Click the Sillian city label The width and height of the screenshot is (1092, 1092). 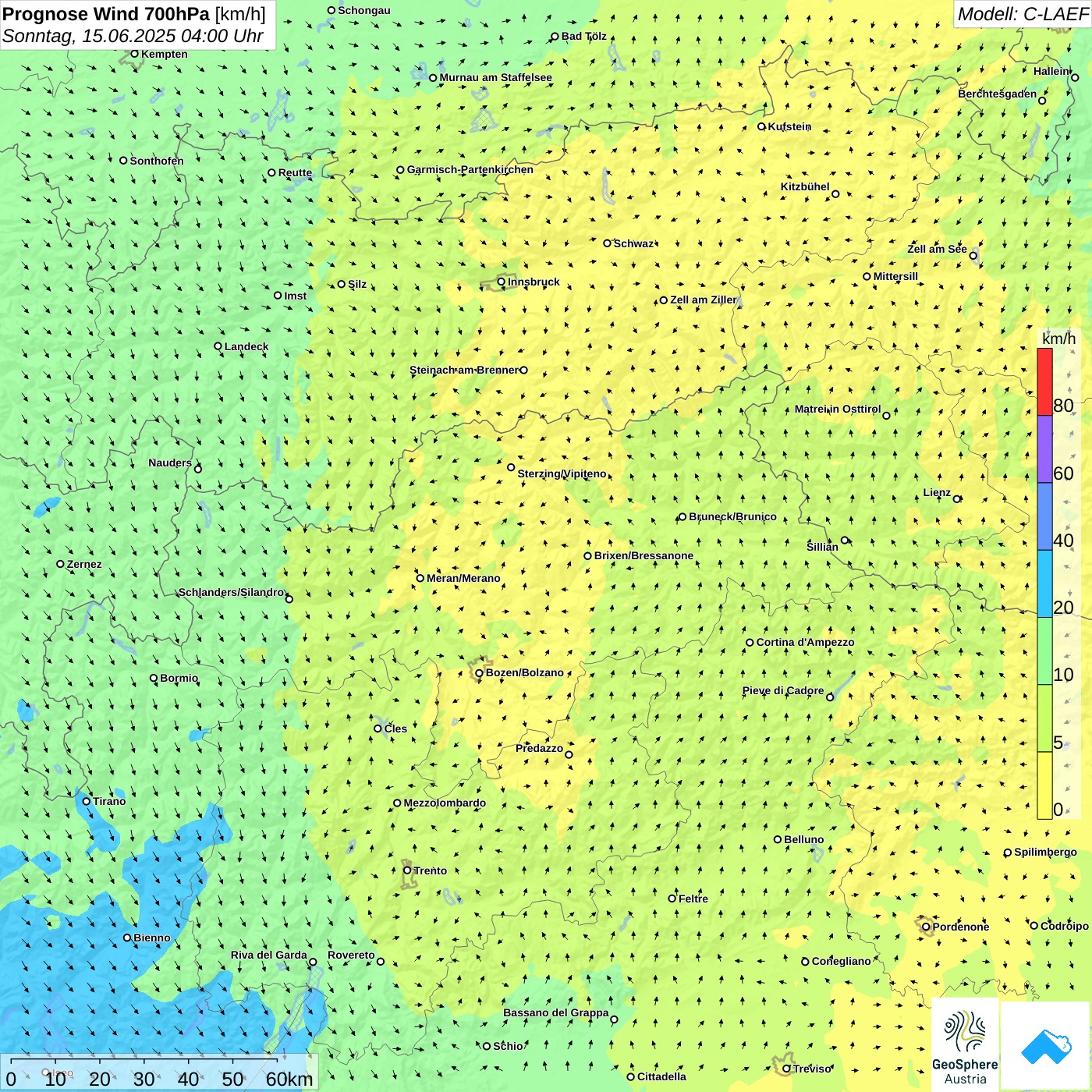(822, 547)
